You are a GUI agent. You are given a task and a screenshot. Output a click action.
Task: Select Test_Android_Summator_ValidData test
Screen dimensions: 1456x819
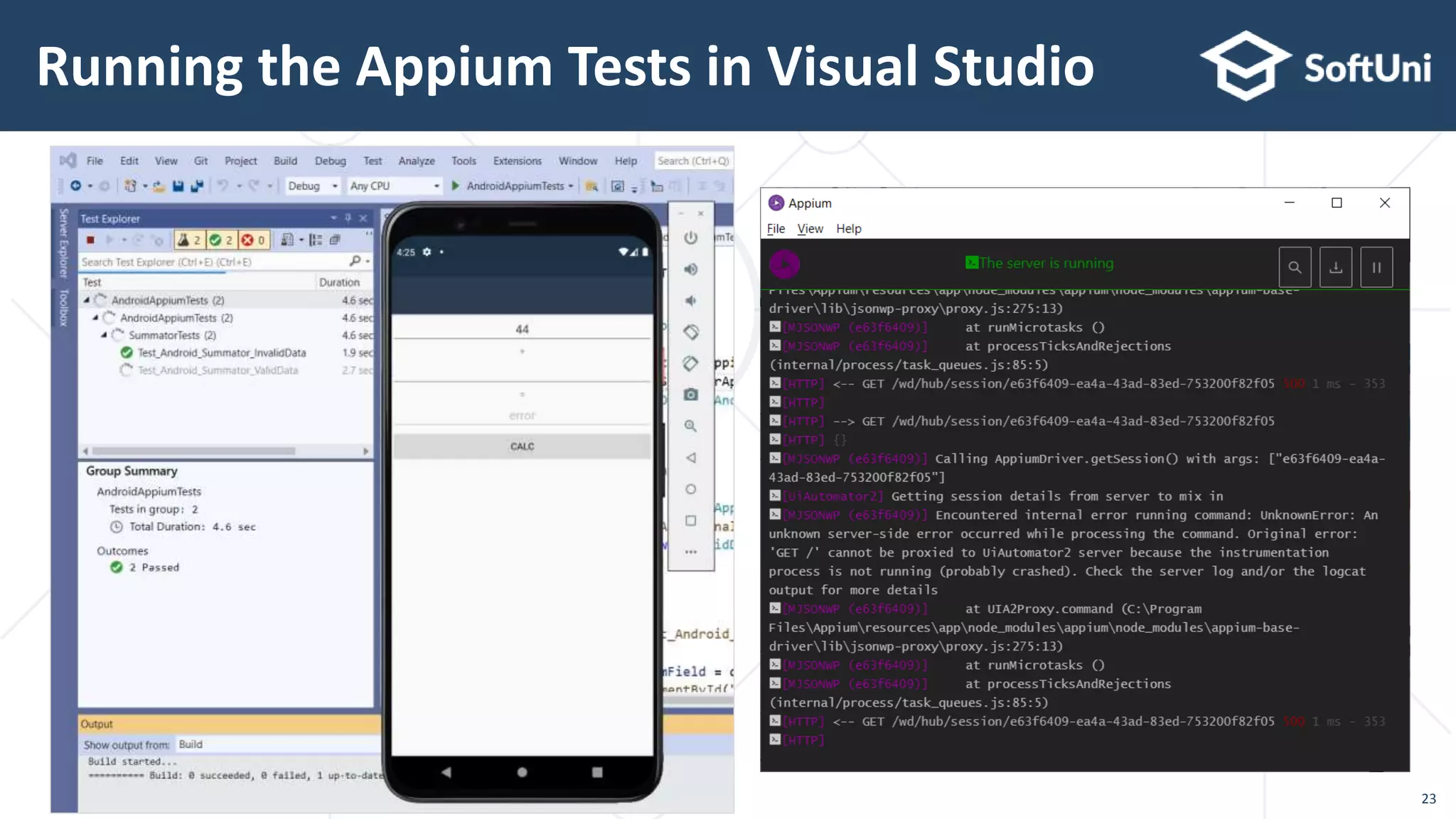[x=218, y=370]
